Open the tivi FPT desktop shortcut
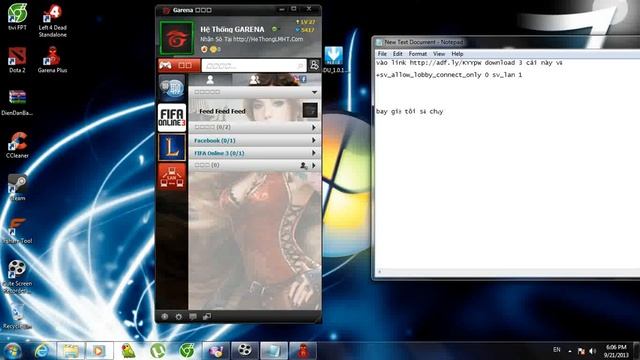 [x=17, y=17]
